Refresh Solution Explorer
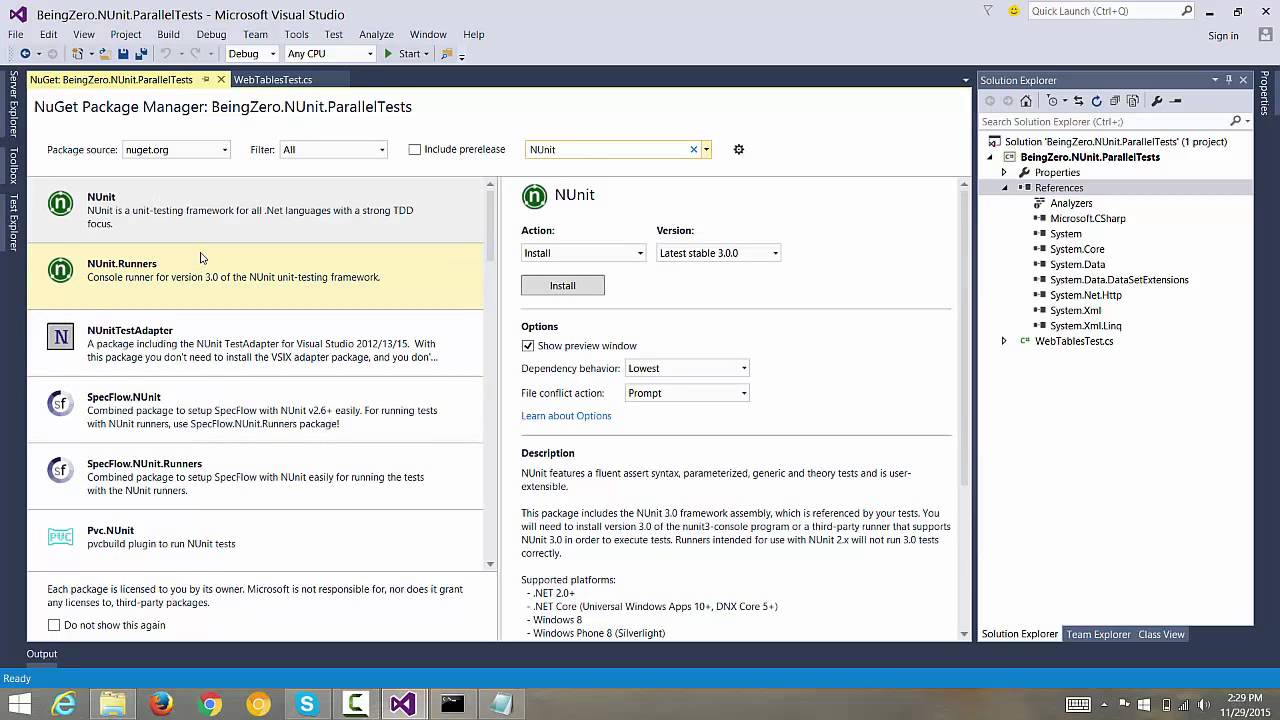 pos(1096,101)
